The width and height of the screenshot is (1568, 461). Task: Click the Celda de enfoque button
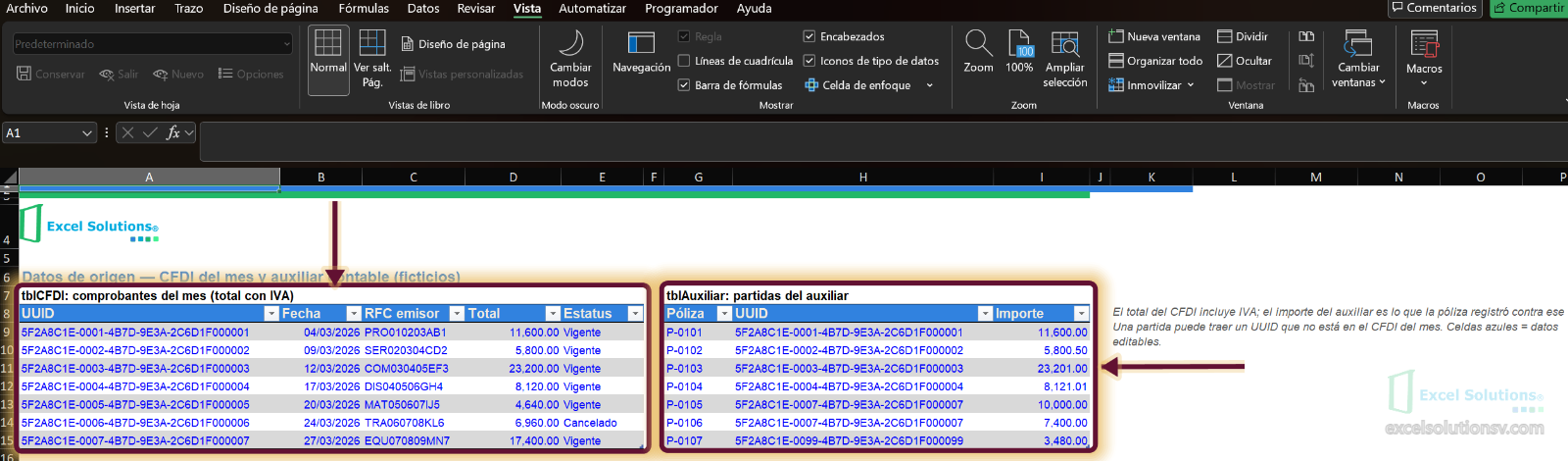coord(857,85)
